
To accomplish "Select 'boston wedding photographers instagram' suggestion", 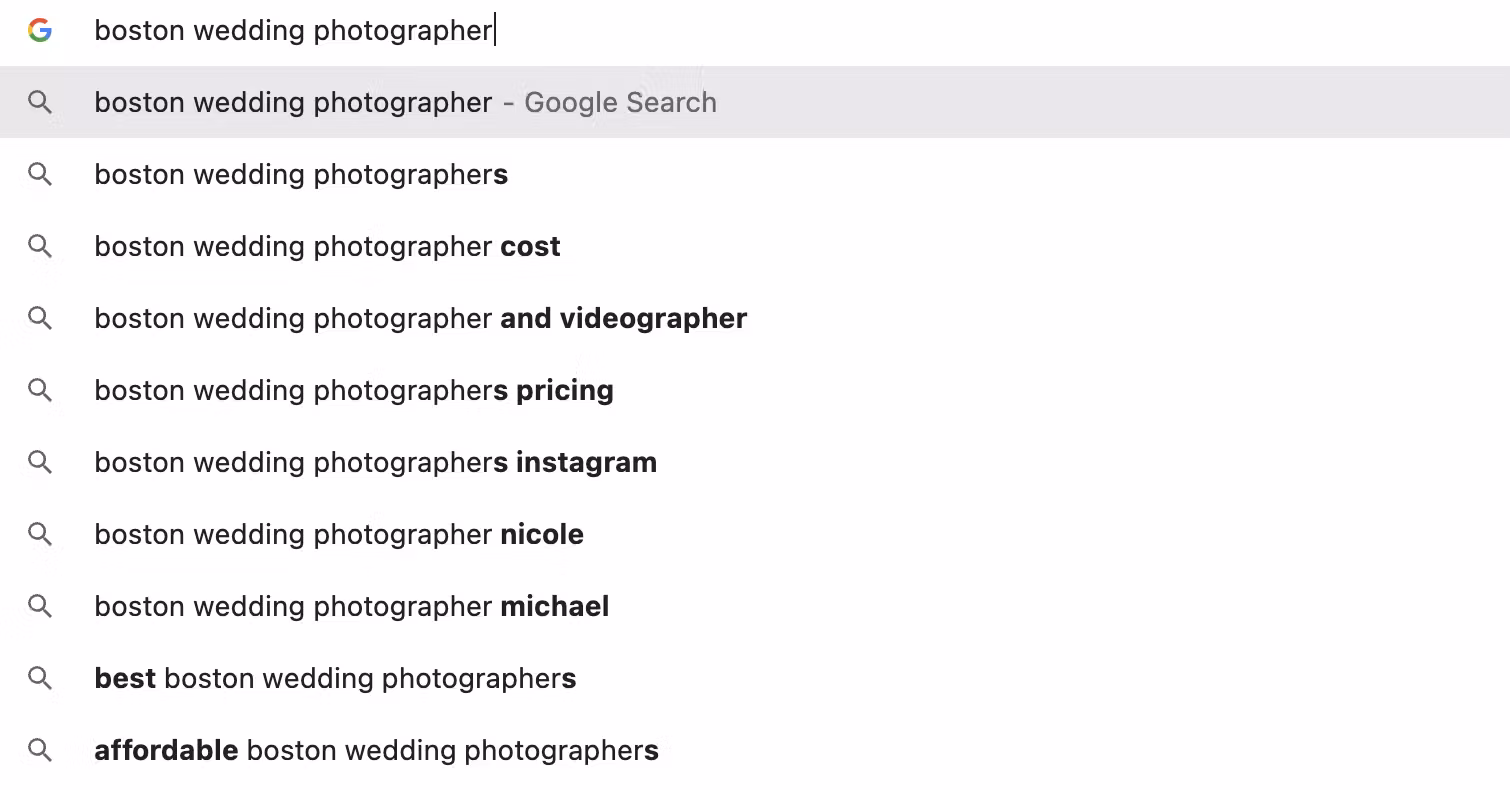I will tap(375, 462).
